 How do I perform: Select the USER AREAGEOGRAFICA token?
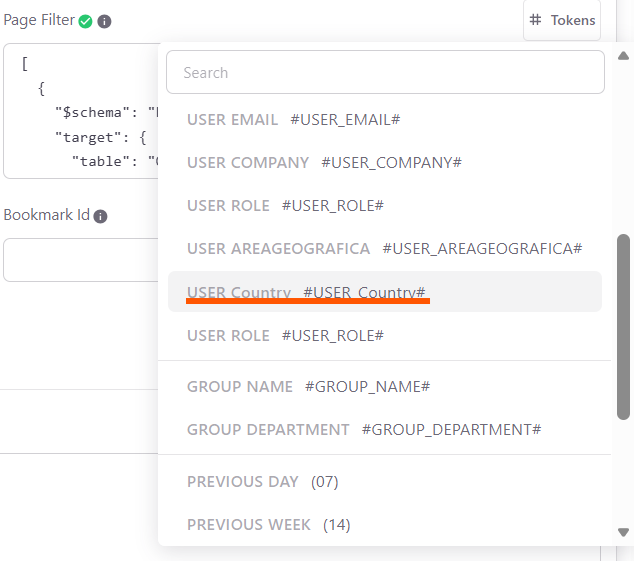pos(384,249)
